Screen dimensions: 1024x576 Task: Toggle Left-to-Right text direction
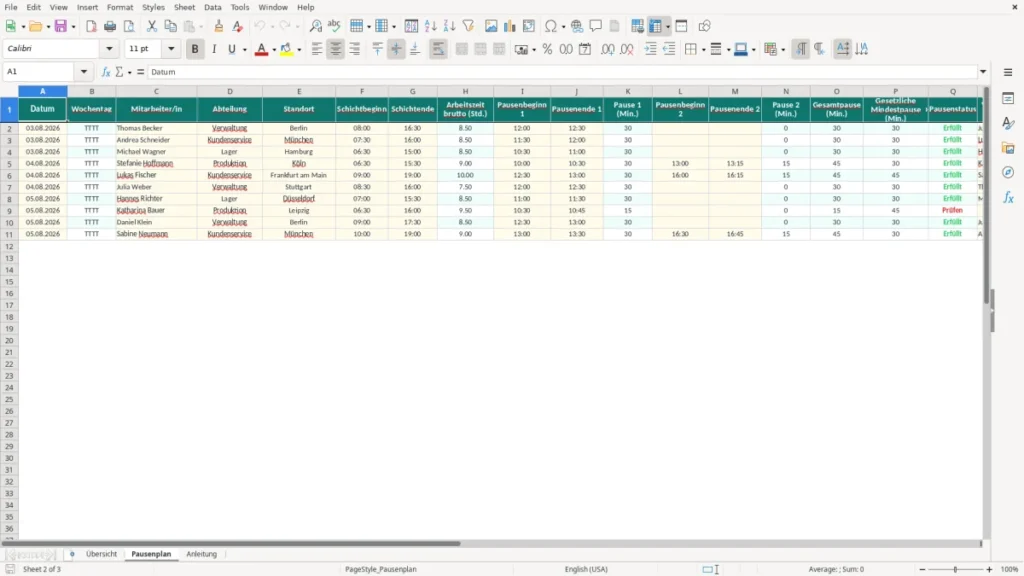tap(801, 49)
